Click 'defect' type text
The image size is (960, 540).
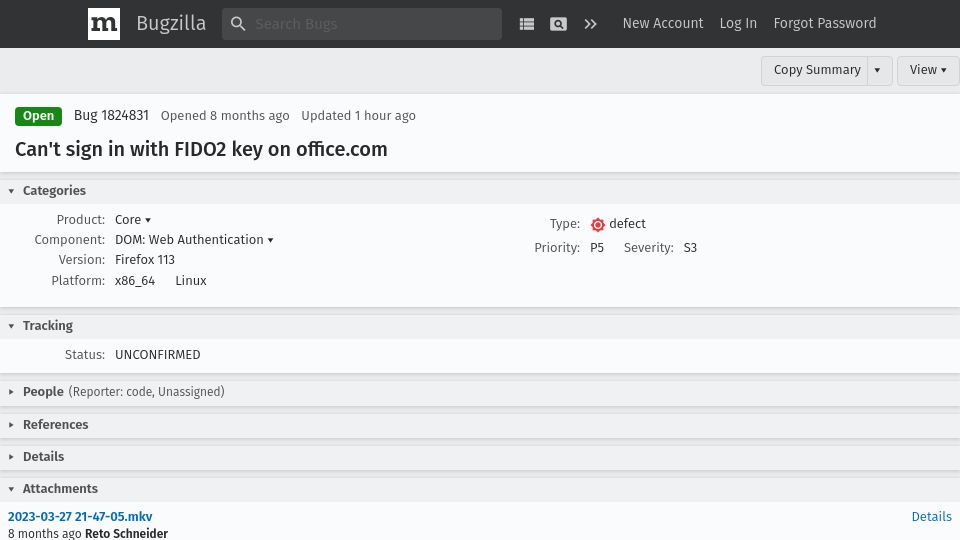pyautogui.click(x=627, y=224)
